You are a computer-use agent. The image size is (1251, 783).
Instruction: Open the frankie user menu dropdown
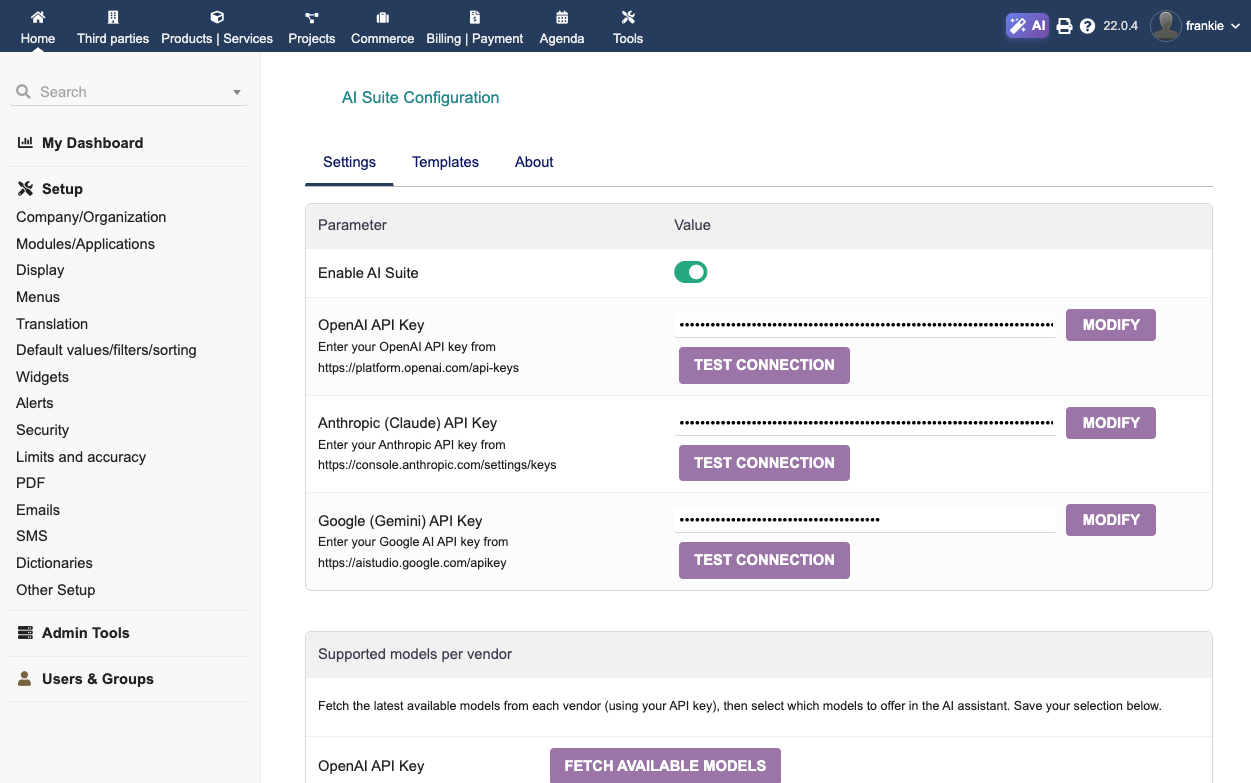[x=1196, y=26]
